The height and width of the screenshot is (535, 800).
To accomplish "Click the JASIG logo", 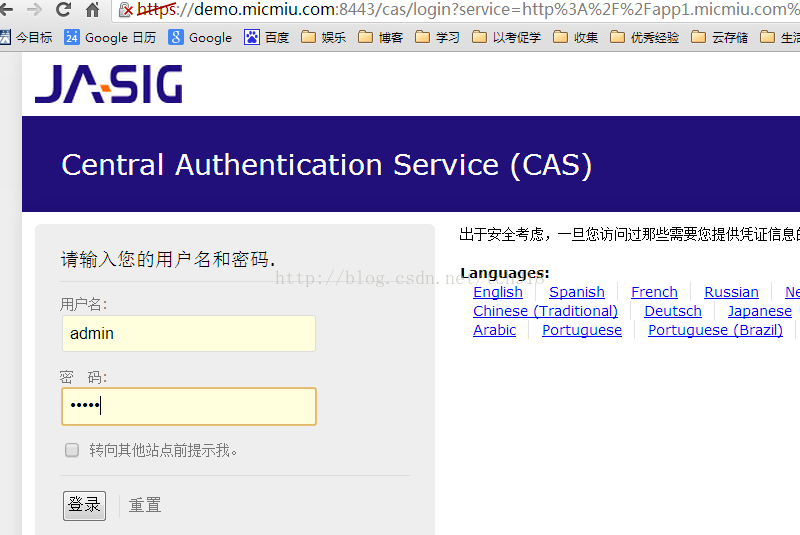I will 109,84.
